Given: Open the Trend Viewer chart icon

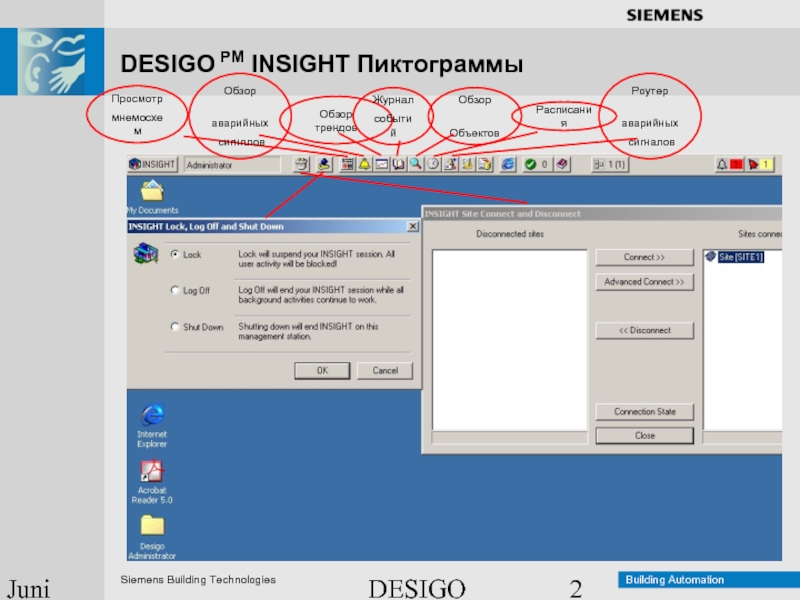Looking at the screenshot, I should 382,164.
